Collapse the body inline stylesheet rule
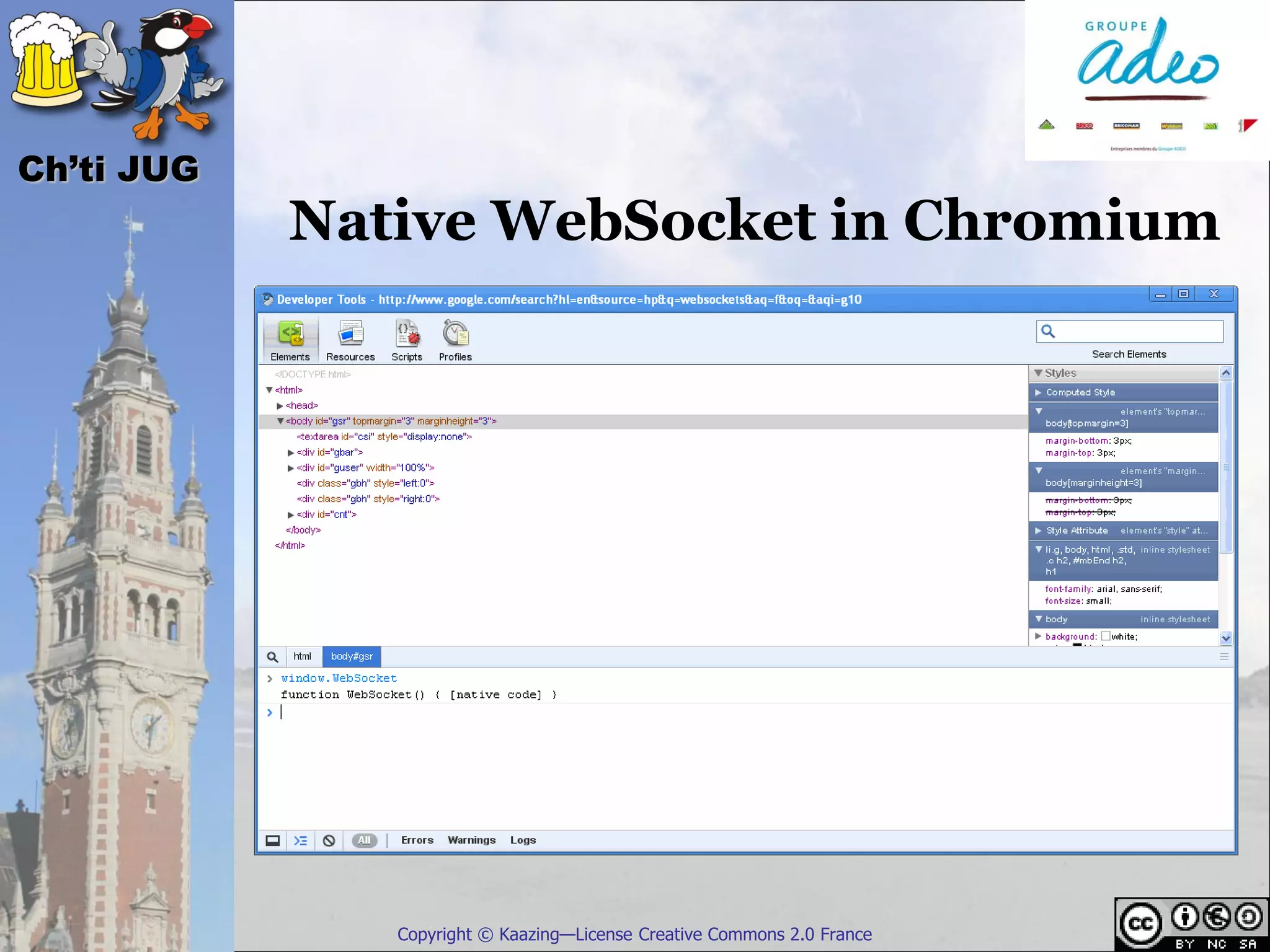This screenshot has width=1270, height=952. coord(1039,619)
